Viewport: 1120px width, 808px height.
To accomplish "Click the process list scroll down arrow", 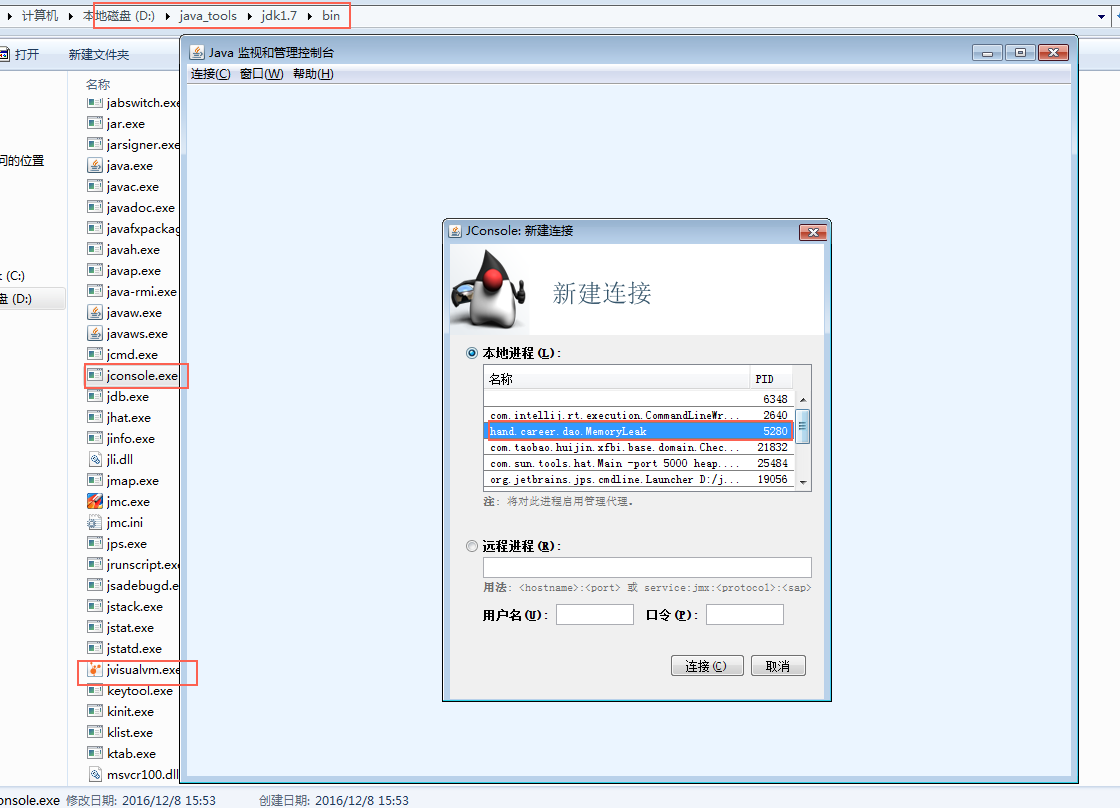I will (803, 482).
